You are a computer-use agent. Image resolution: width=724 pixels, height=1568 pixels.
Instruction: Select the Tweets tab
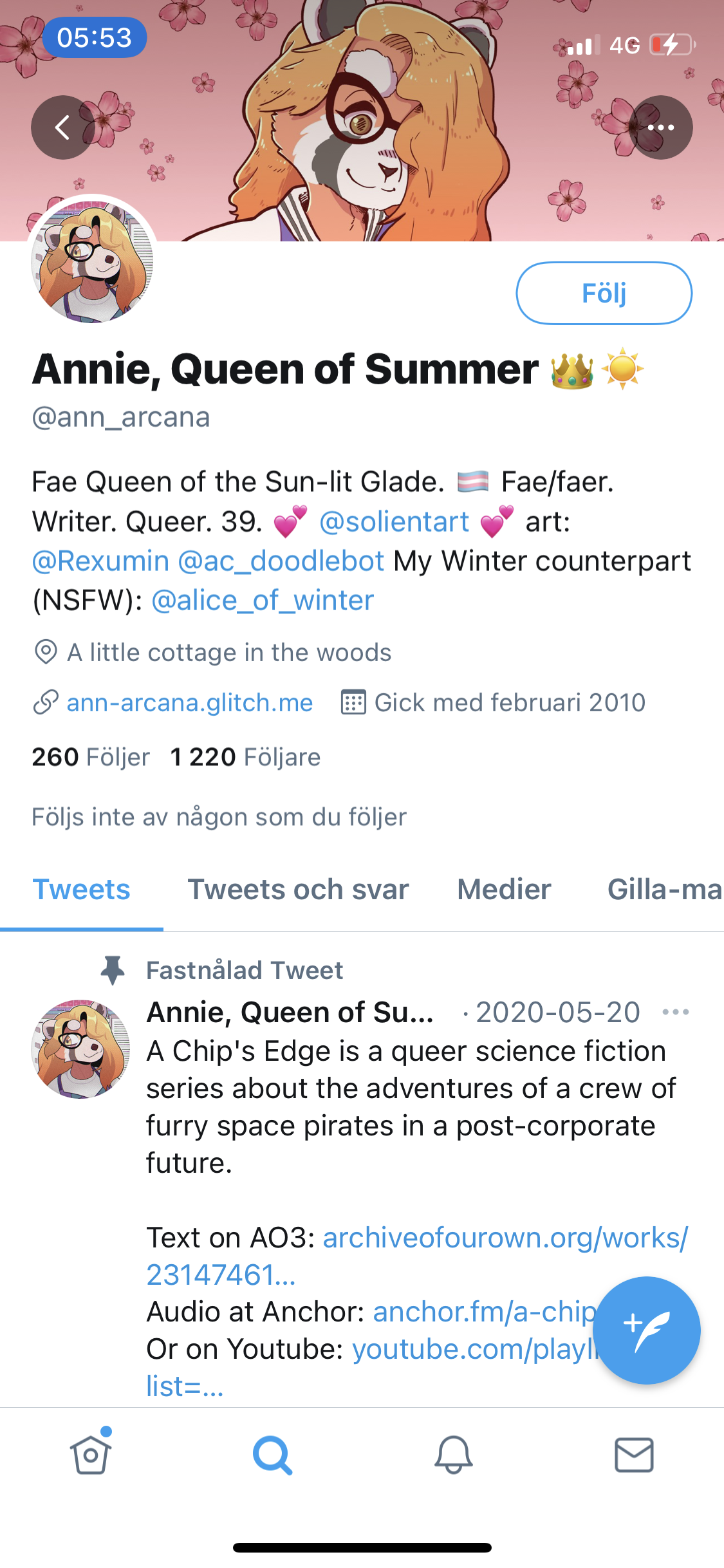pos(82,890)
